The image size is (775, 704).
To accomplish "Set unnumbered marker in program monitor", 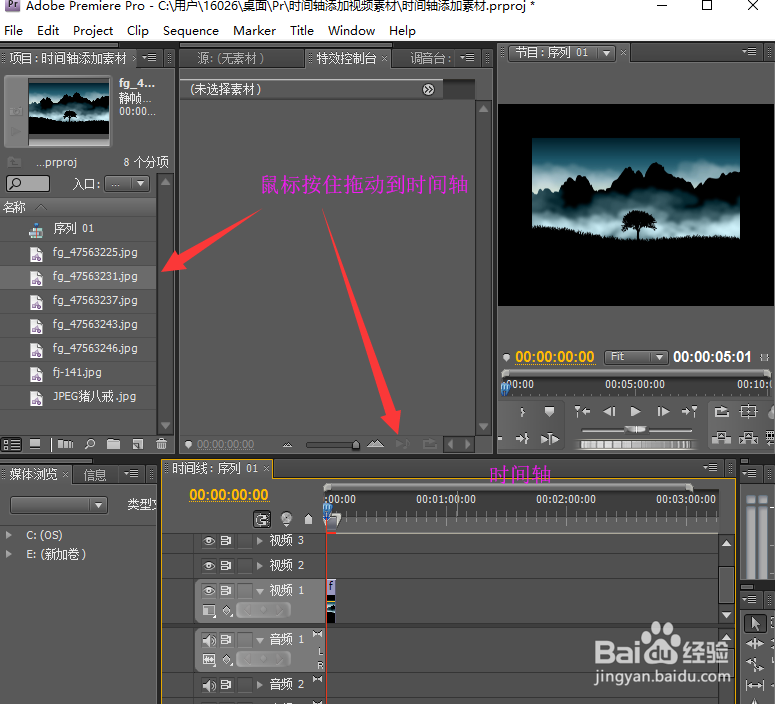I will tap(549, 411).
